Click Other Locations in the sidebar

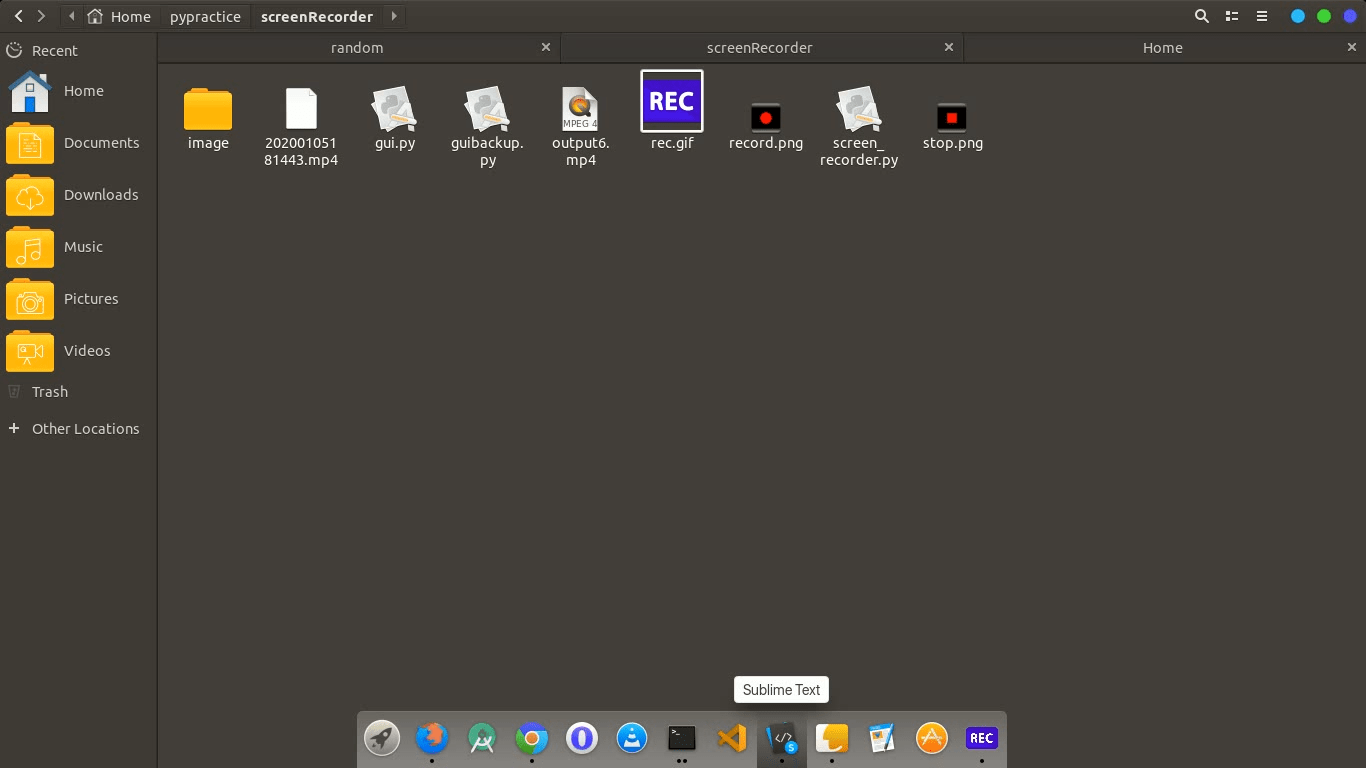[x=78, y=429]
